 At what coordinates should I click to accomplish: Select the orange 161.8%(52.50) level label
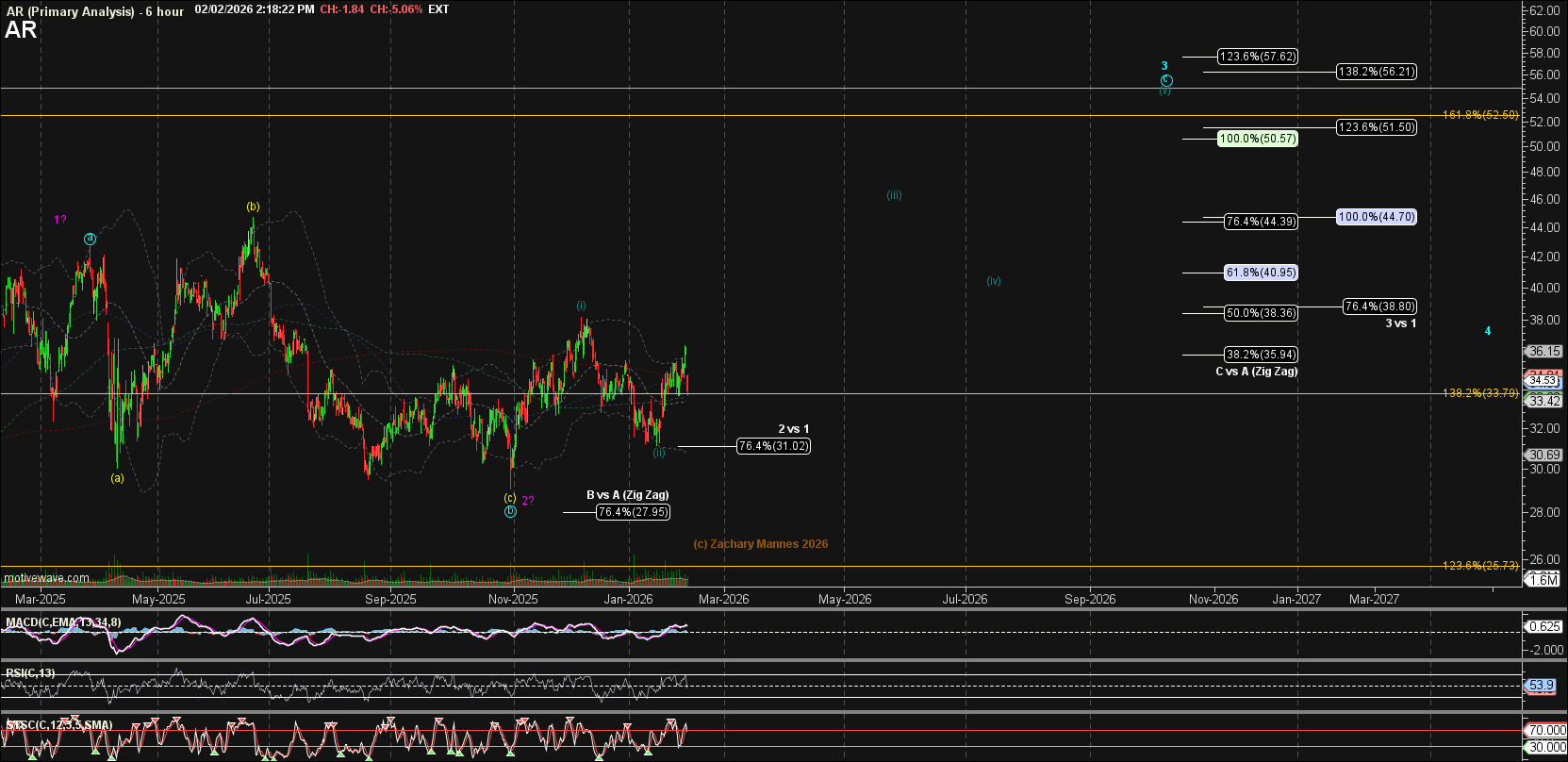[1479, 115]
